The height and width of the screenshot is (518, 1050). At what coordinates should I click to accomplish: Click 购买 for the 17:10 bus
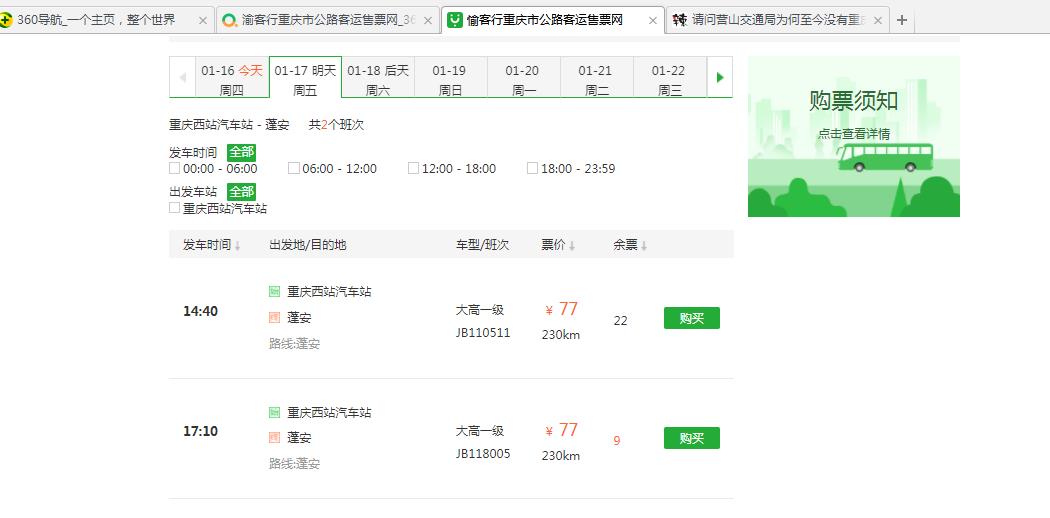tap(691, 438)
